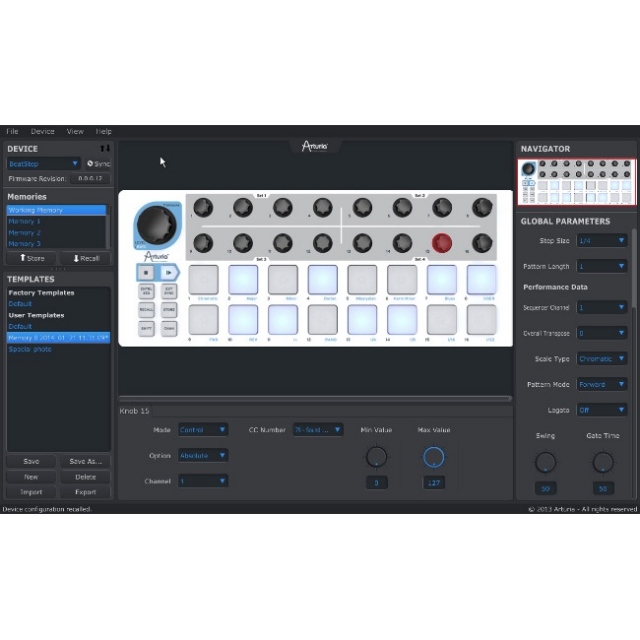The height and width of the screenshot is (640, 640).
Task: Select the EXT SYNC device button
Action: 169,291
